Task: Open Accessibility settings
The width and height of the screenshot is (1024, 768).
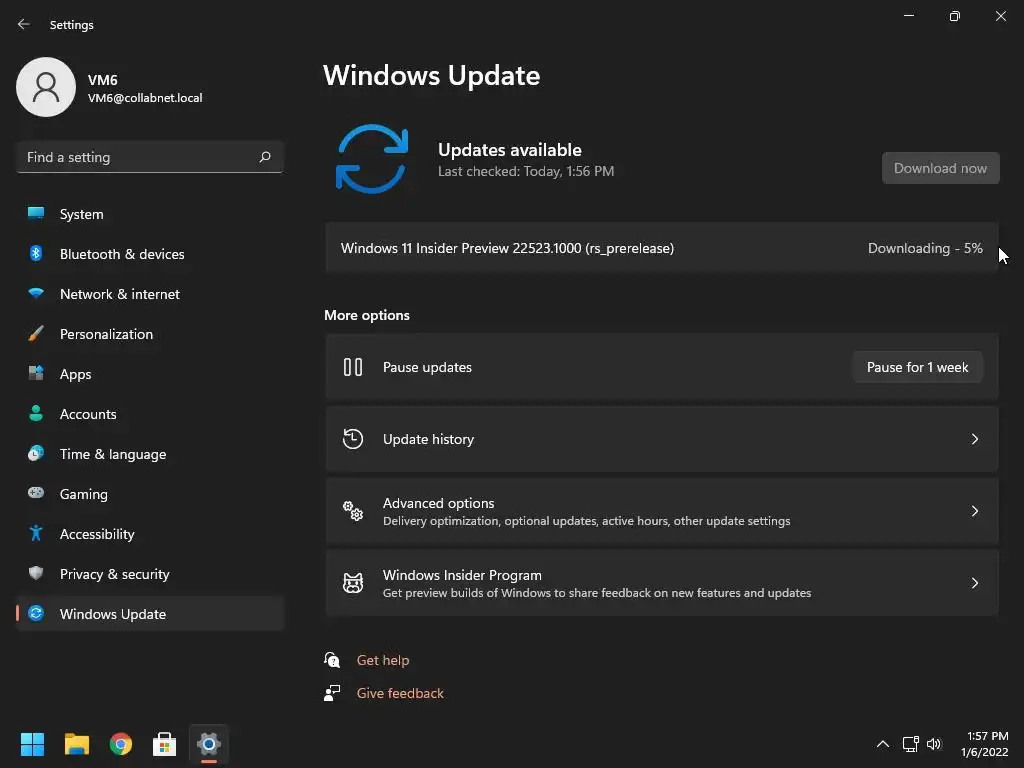Action: (x=150, y=534)
